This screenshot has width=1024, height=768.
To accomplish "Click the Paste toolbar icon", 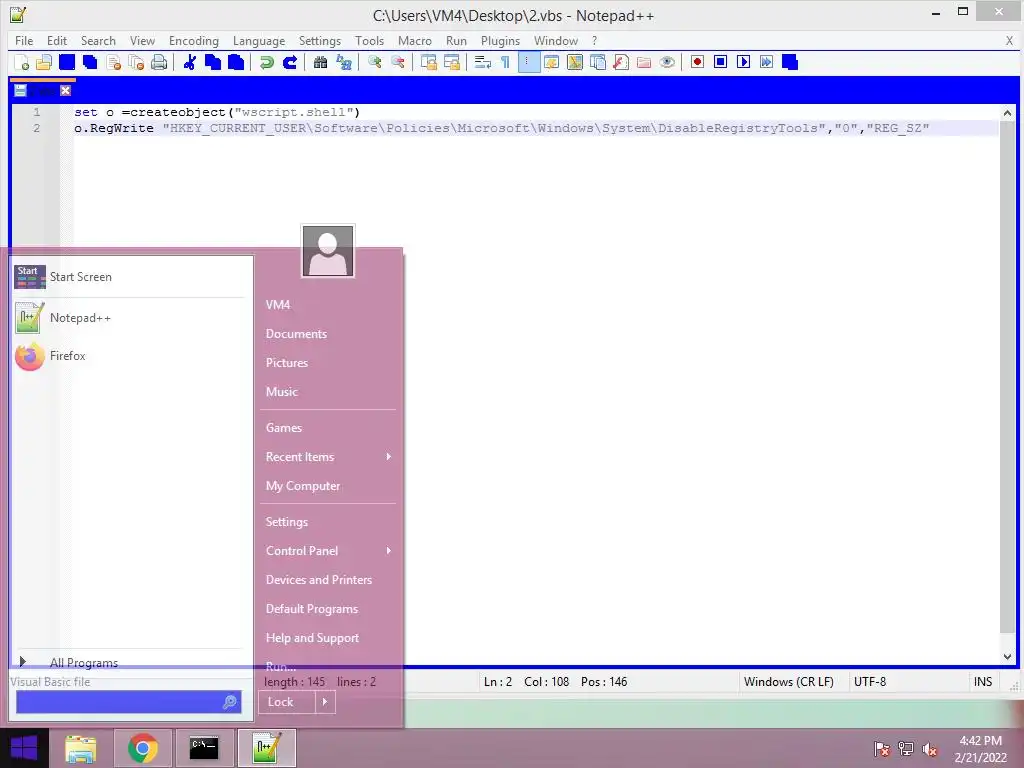I will (235, 62).
